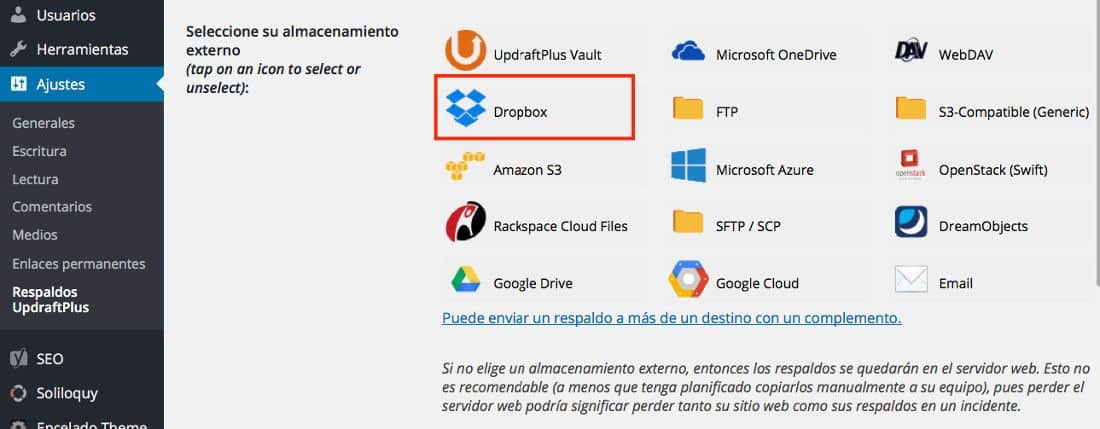Image resolution: width=1100 pixels, height=429 pixels.
Task: Select the WebDAV storage icon
Action: point(911,51)
